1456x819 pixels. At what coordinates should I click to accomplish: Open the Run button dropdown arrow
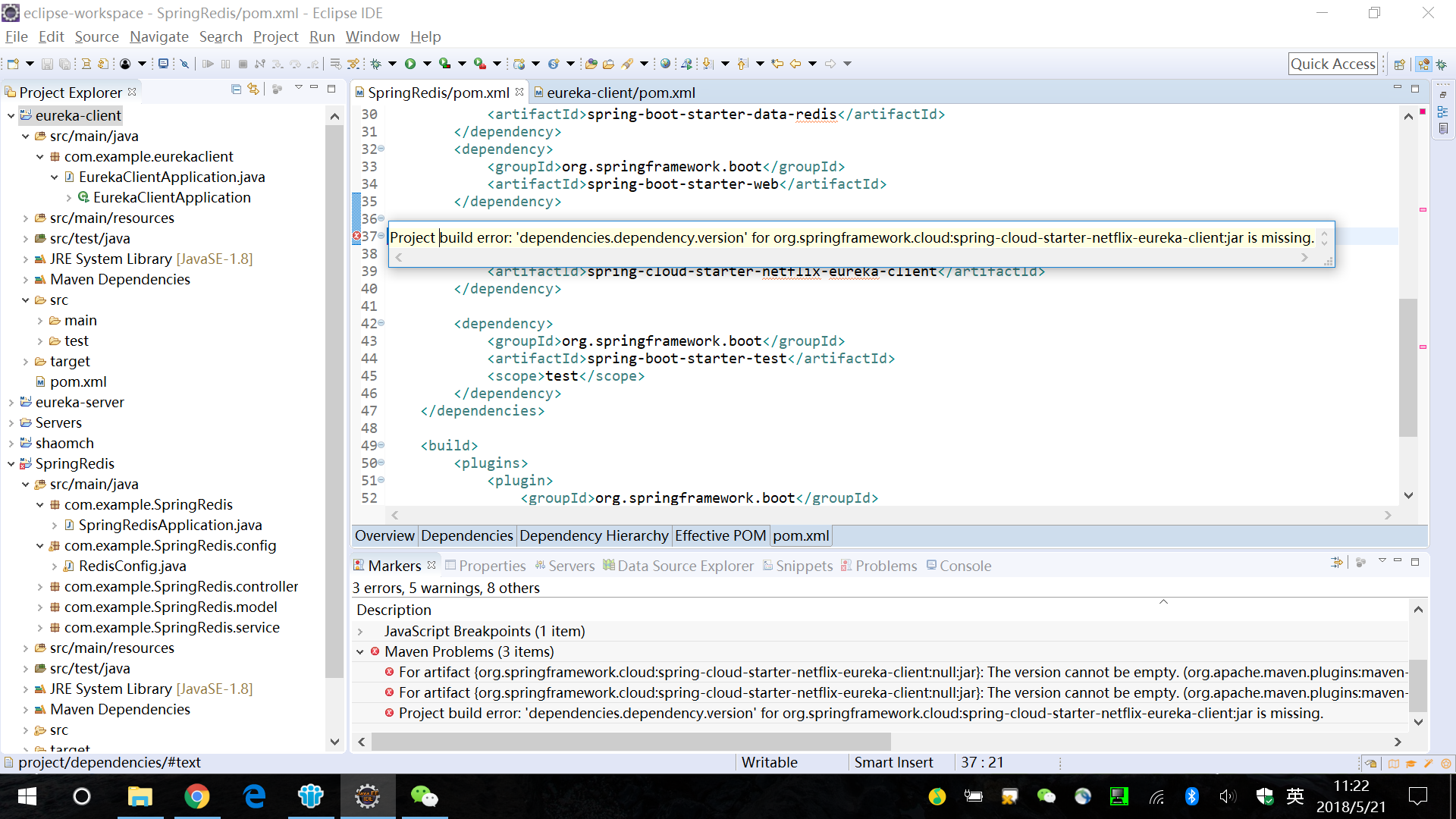(x=427, y=64)
